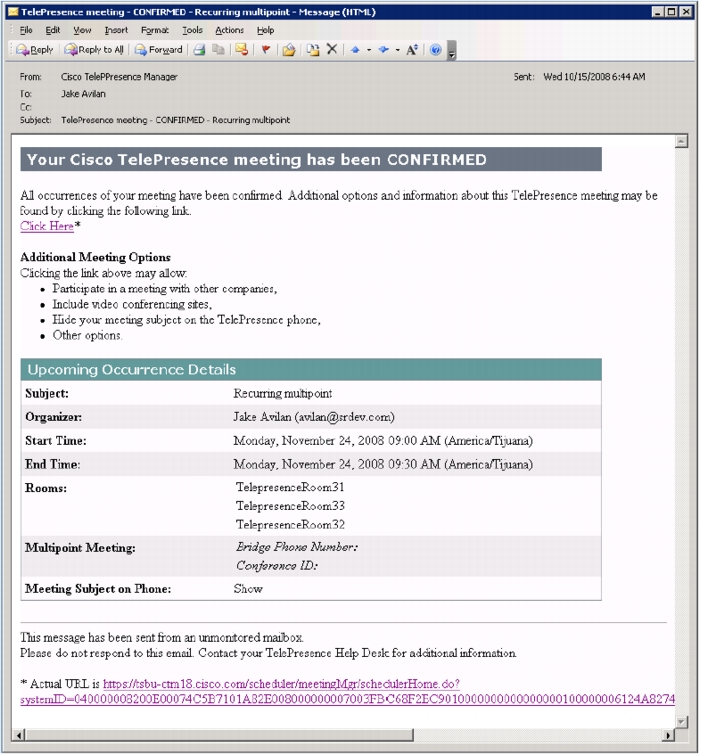701x754 pixels.
Task: Click the Reply toolbar button
Action: [35, 50]
